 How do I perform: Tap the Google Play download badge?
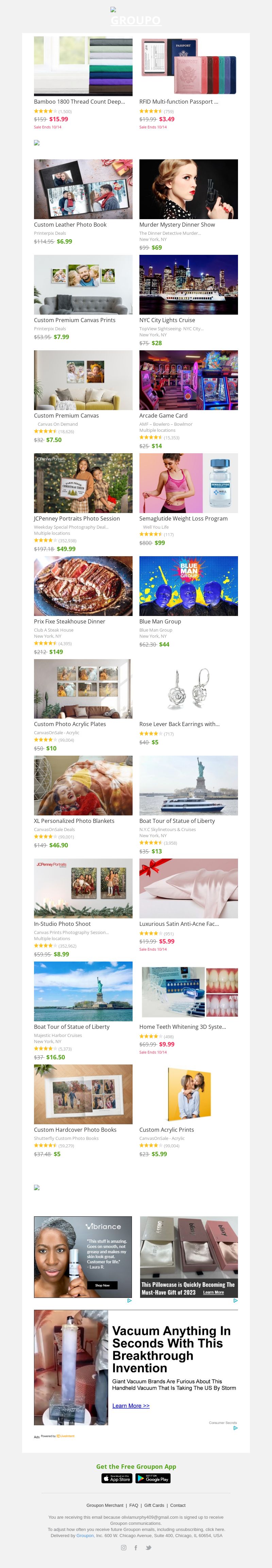point(153,1479)
